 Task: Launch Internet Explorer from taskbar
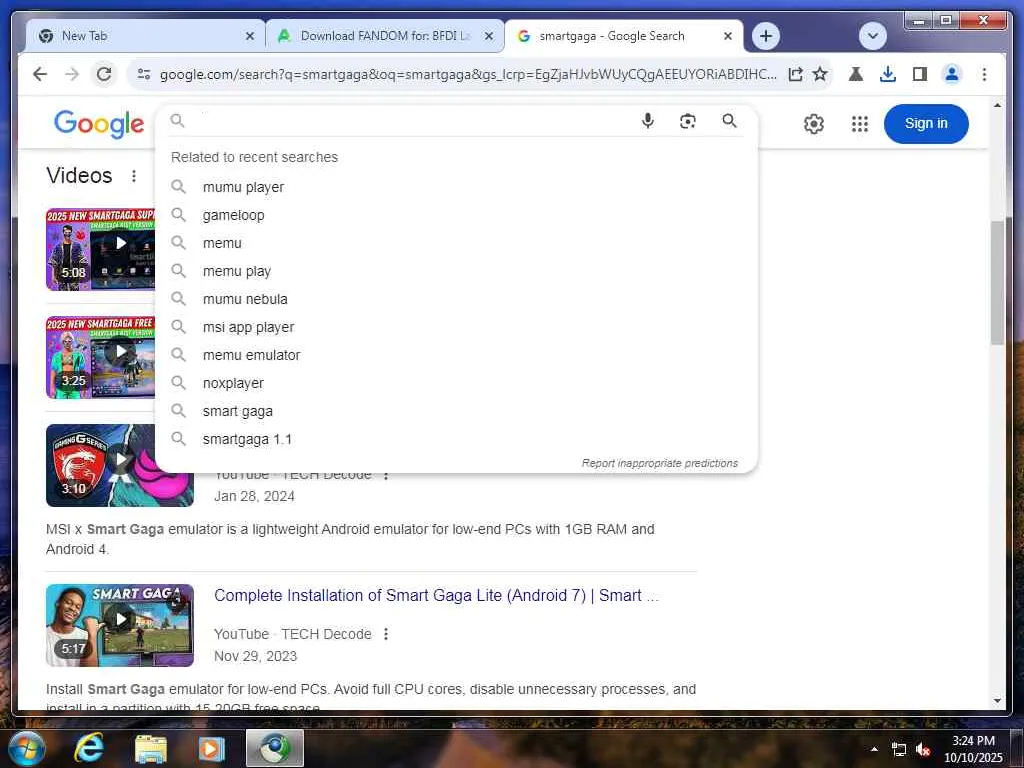point(88,748)
